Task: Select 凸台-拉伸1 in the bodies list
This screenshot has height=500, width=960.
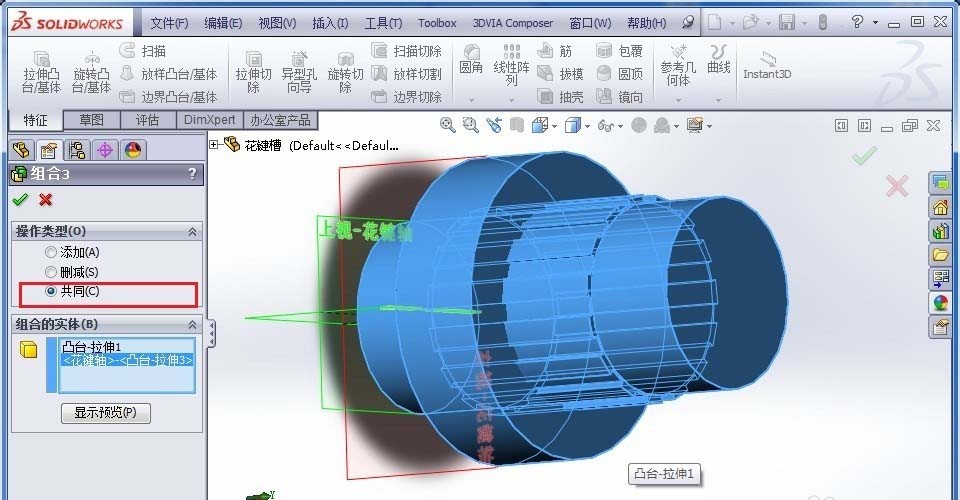Action: click(x=126, y=347)
